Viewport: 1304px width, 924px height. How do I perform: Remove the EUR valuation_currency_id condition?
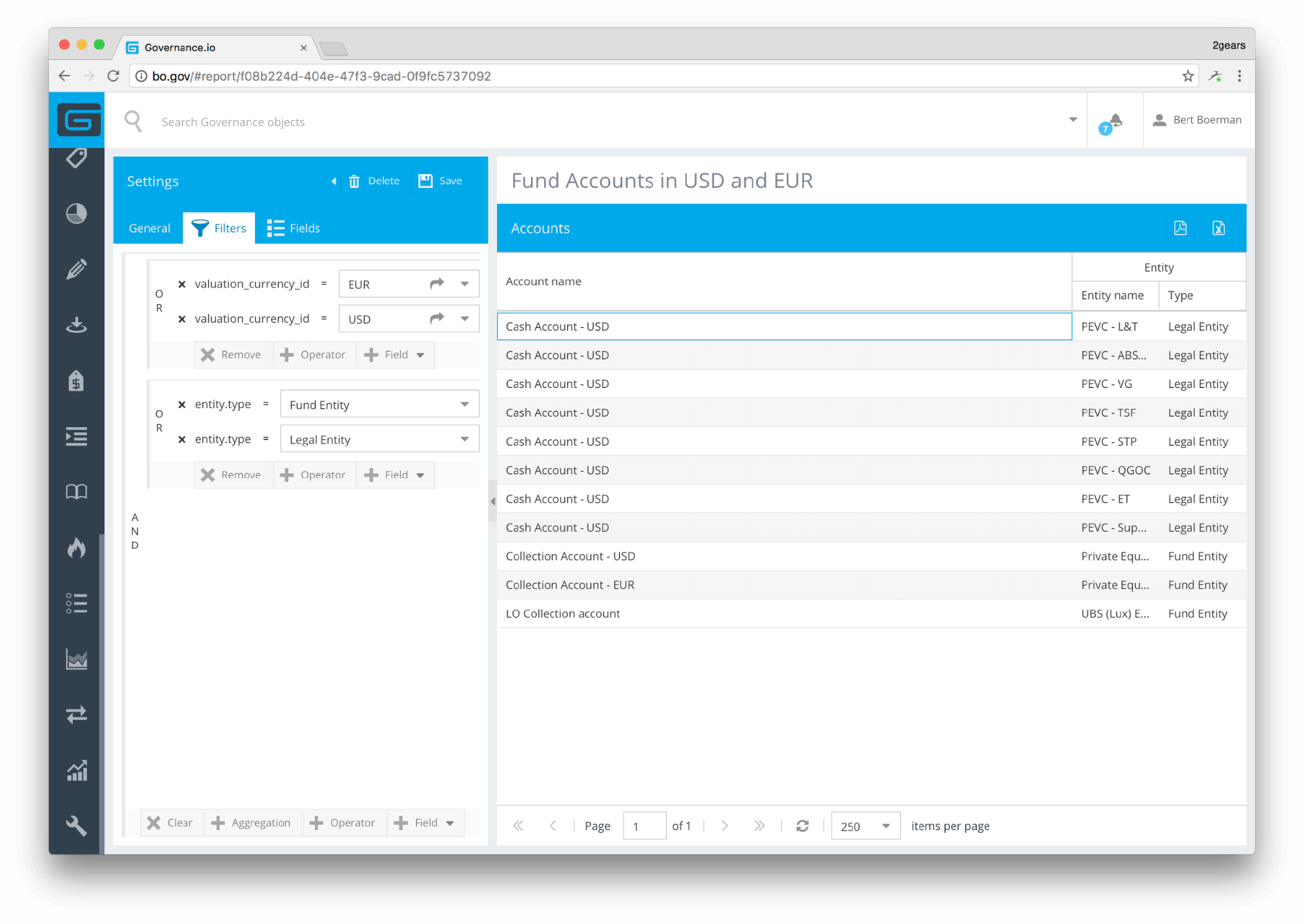pos(182,284)
